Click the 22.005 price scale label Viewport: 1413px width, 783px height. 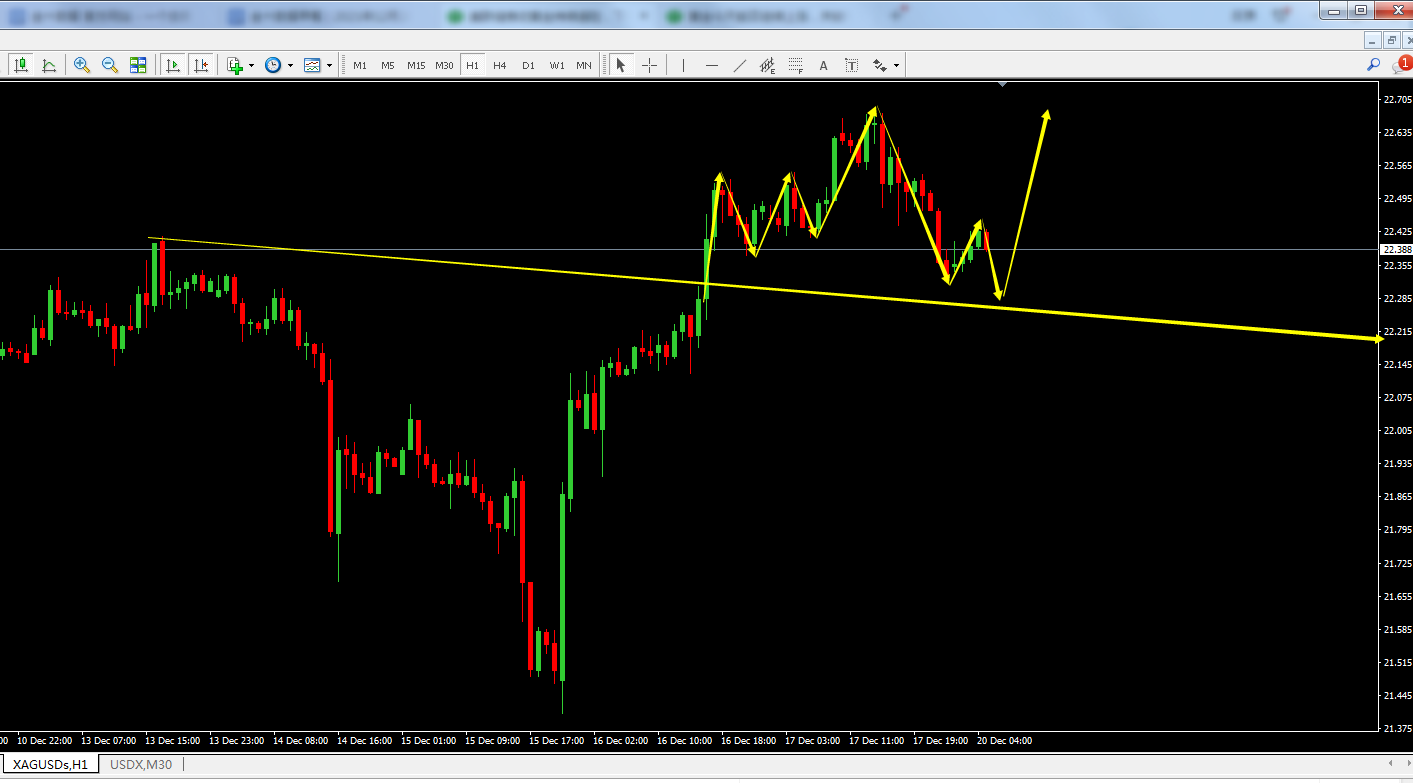tap(1397, 430)
